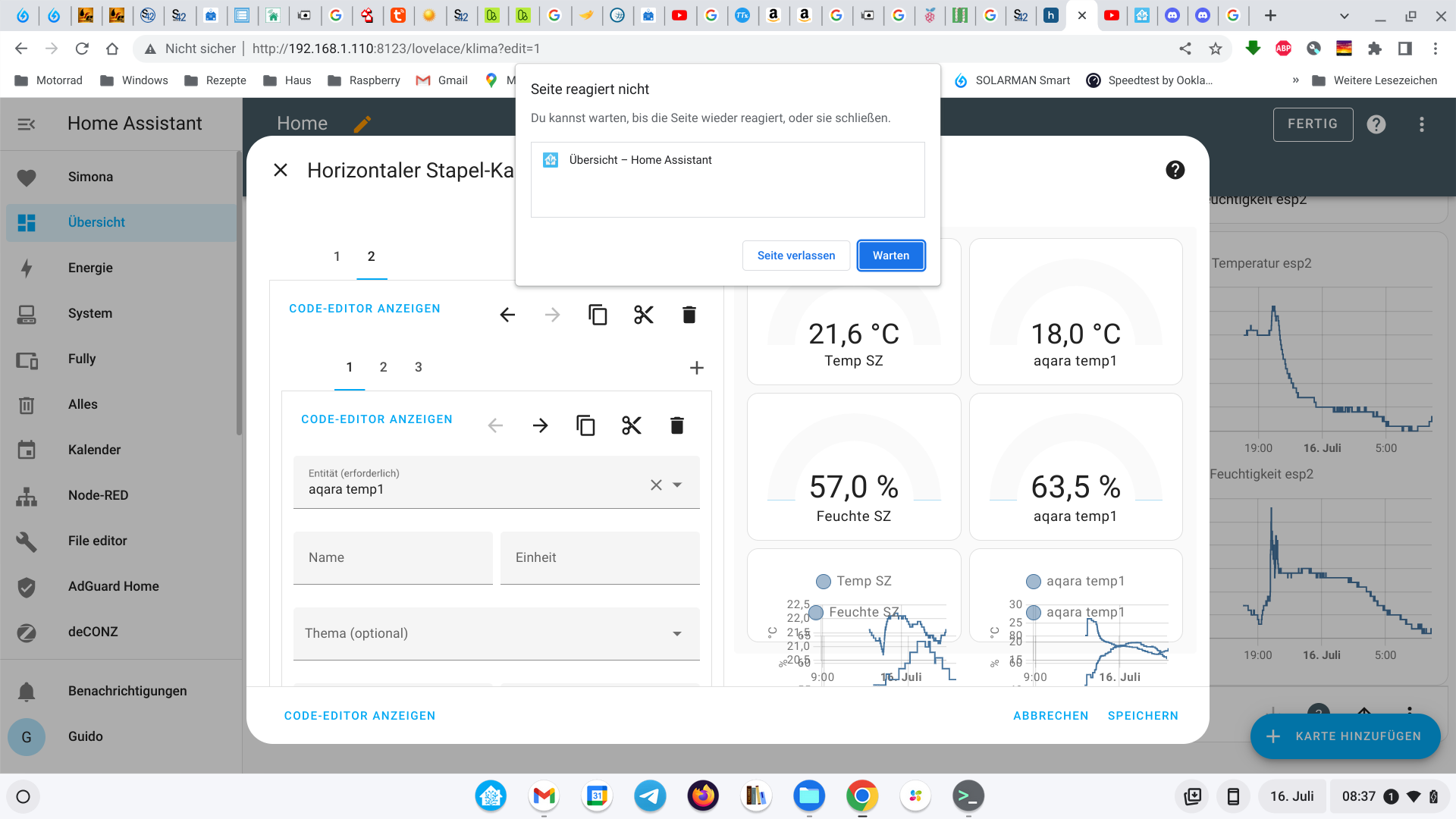Click Seite verlassen in unresponsive dialog
1456x819 pixels.
[x=795, y=256]
